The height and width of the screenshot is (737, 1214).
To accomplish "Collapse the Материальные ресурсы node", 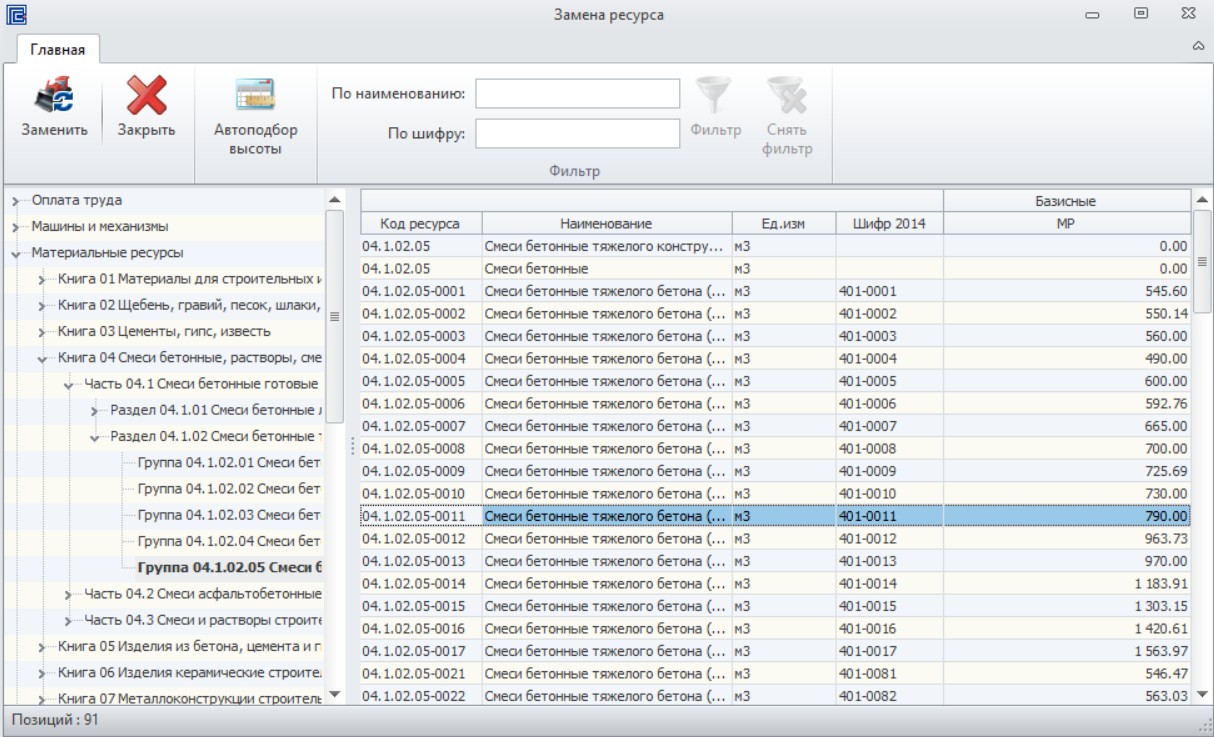I will 16,254.
